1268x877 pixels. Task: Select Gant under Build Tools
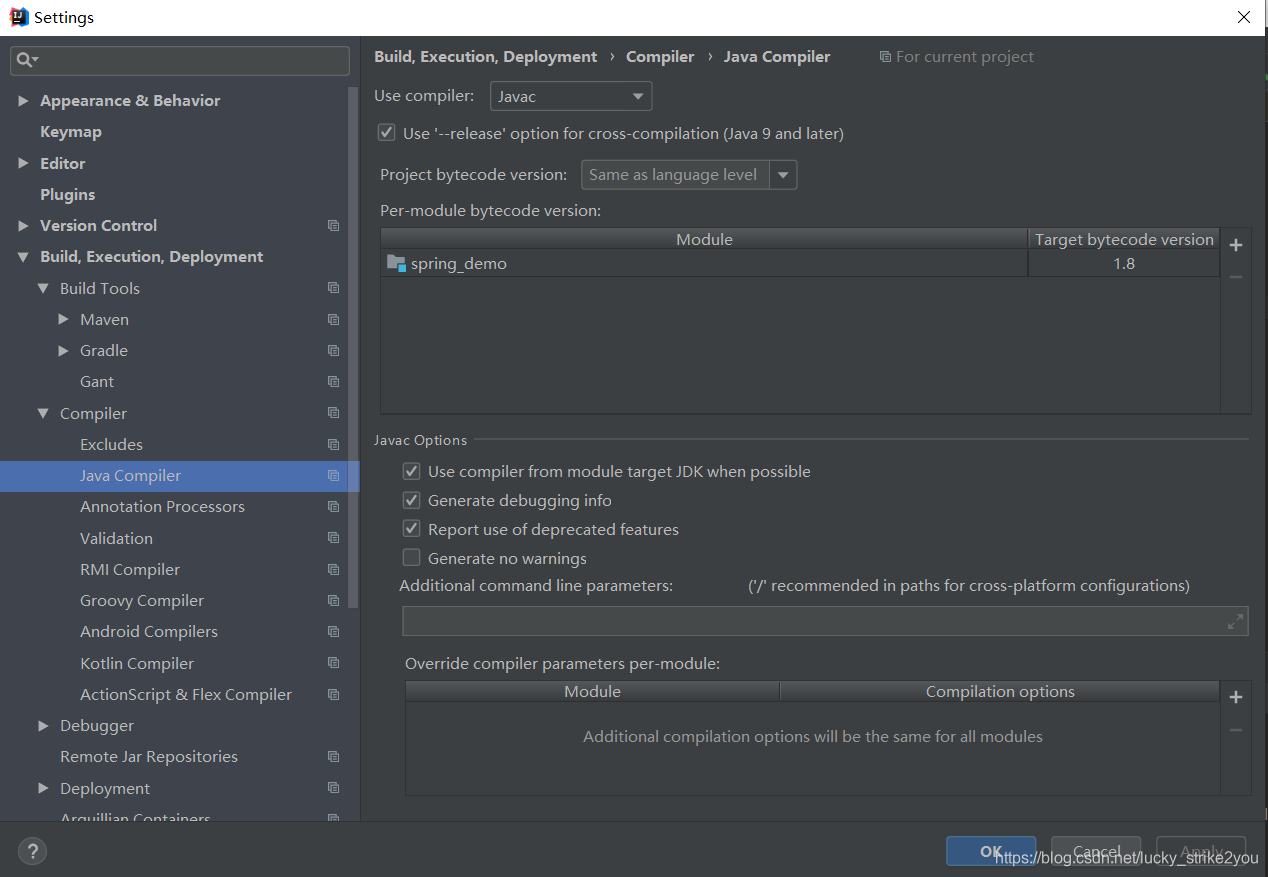pyautogui.click(x=97, y=382)
